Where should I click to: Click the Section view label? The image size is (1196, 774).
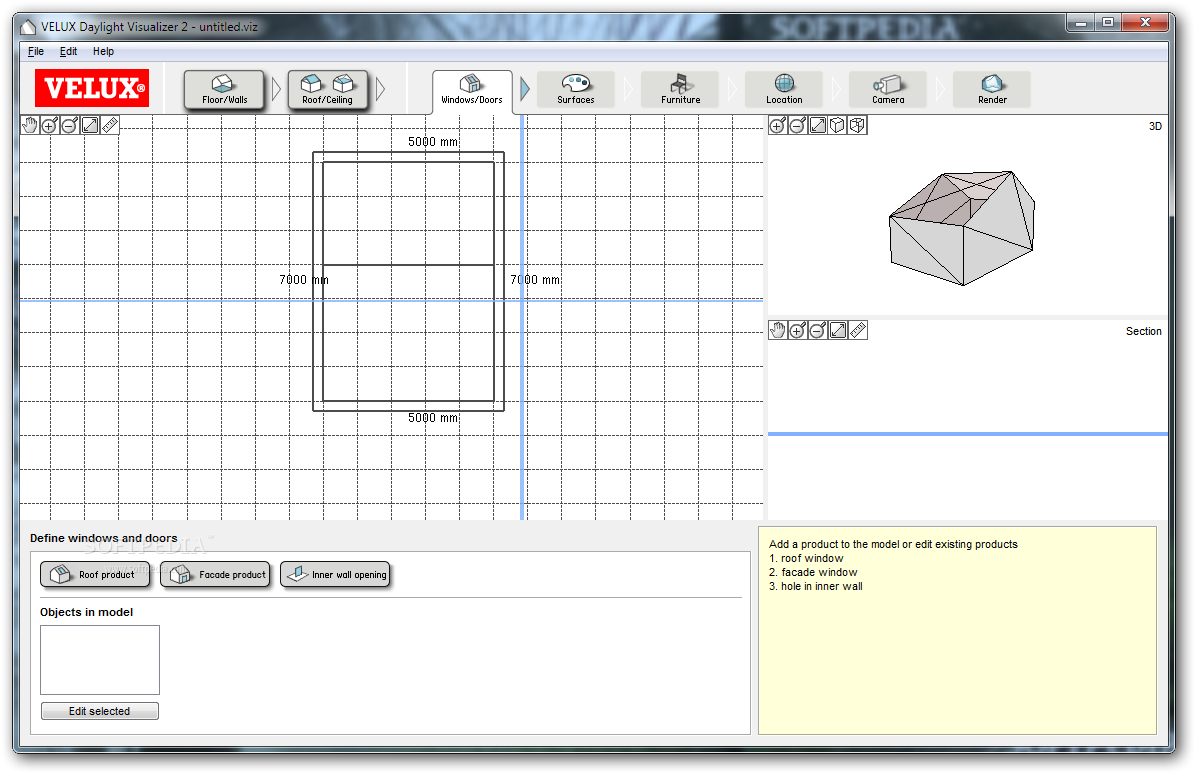1143,331
